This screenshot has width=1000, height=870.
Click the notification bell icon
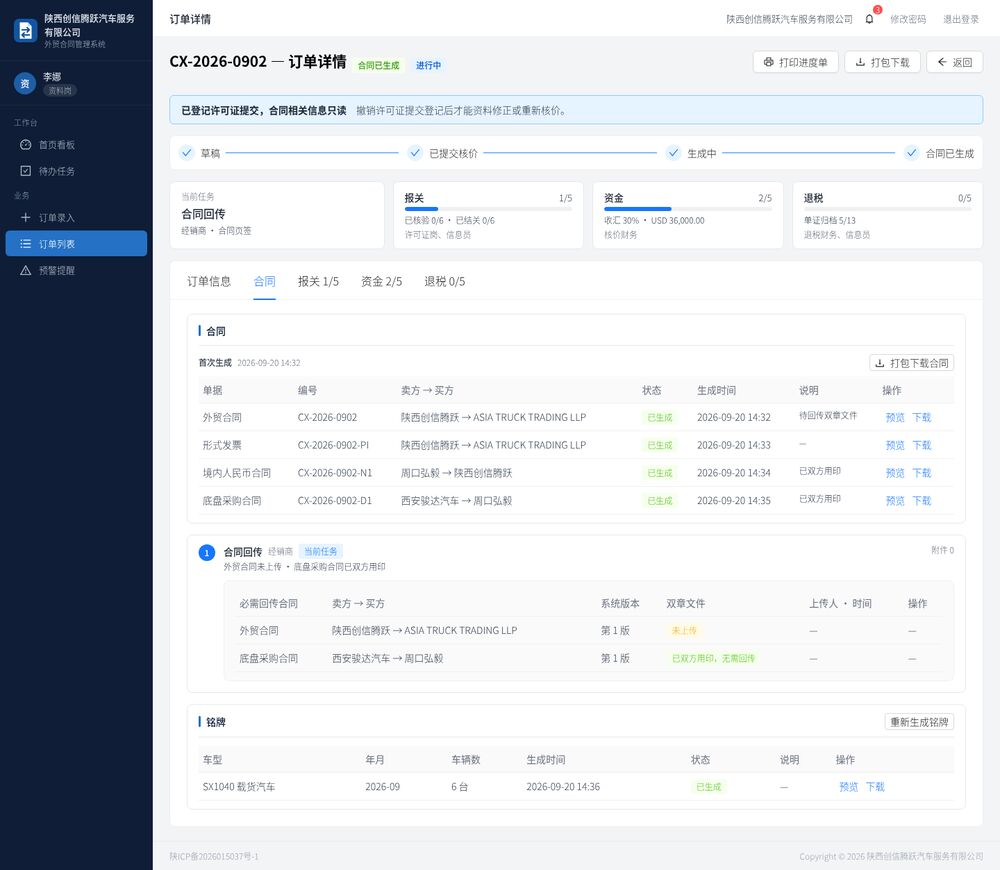[869, 19]
